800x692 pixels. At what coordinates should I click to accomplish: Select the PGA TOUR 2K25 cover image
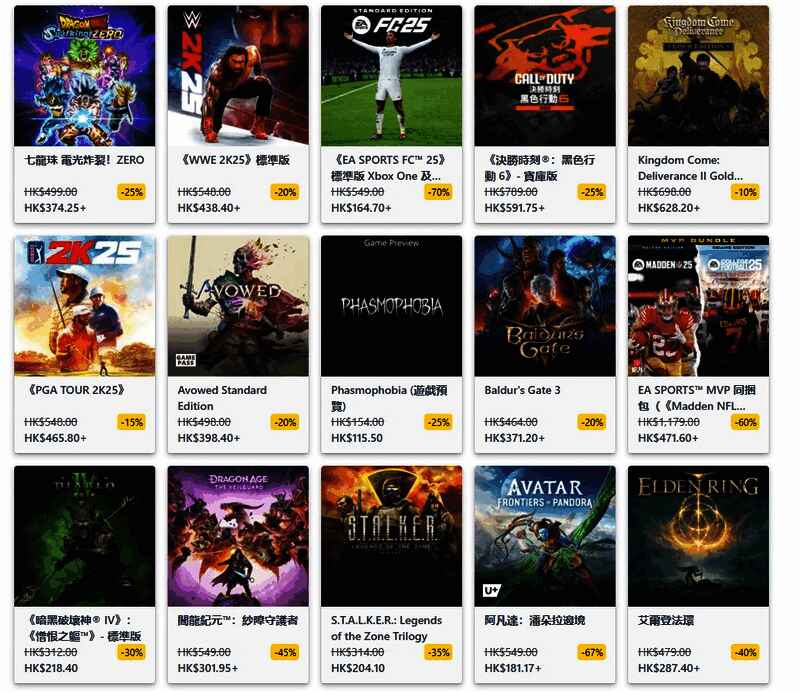(85, 306)
